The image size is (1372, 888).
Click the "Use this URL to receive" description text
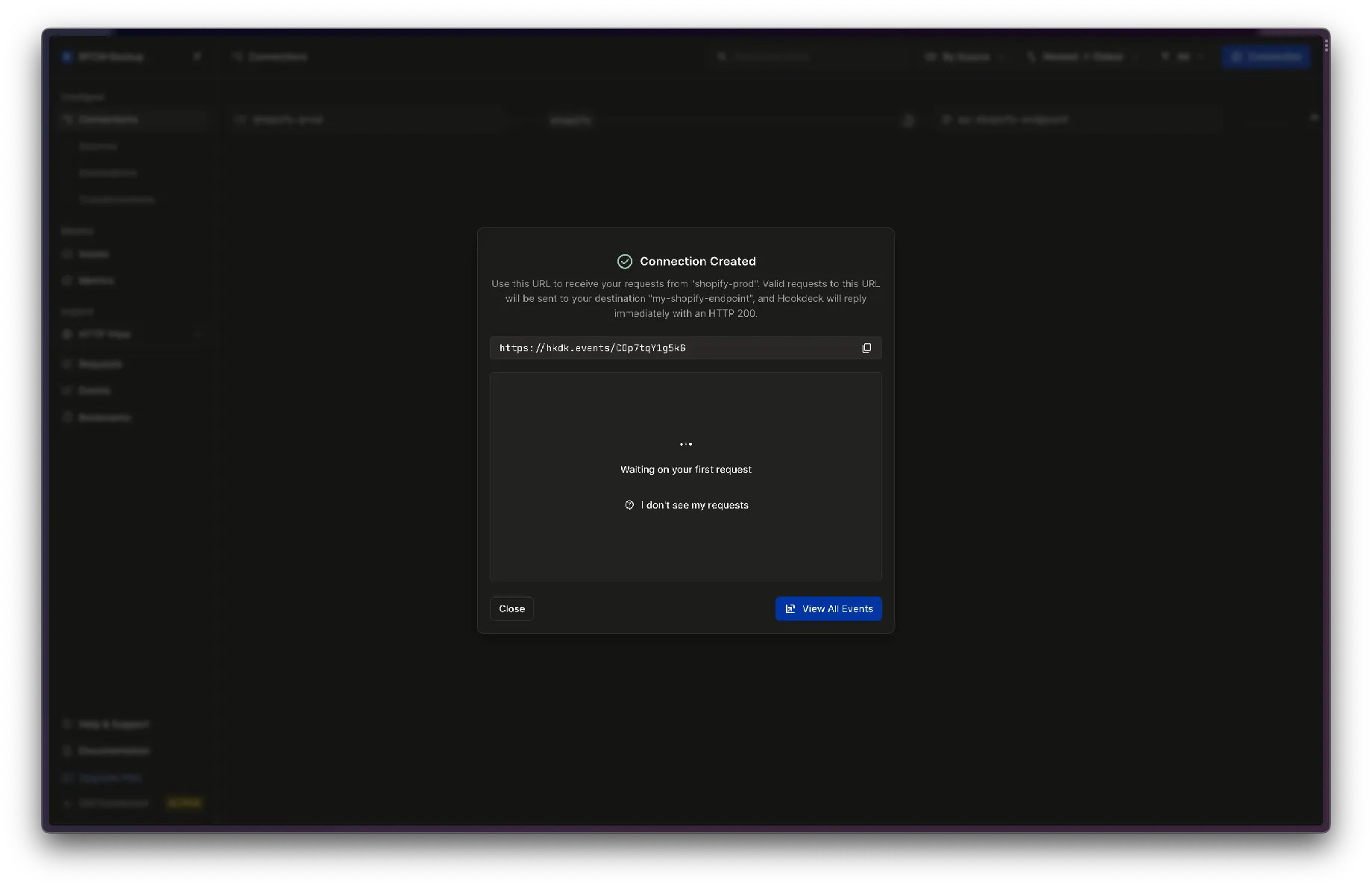tap(685, 298)
